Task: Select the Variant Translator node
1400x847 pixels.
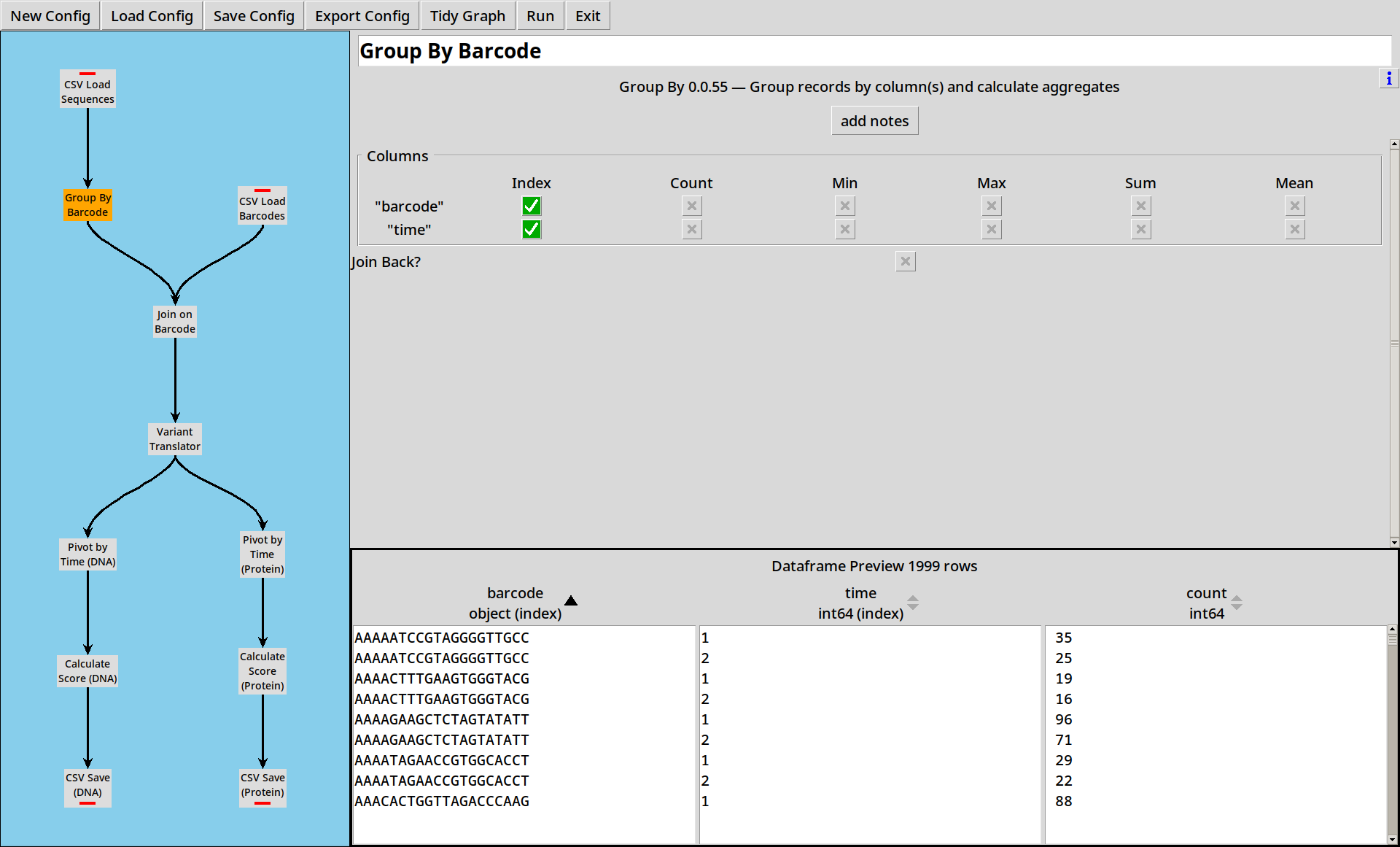Action: [175, 439]
